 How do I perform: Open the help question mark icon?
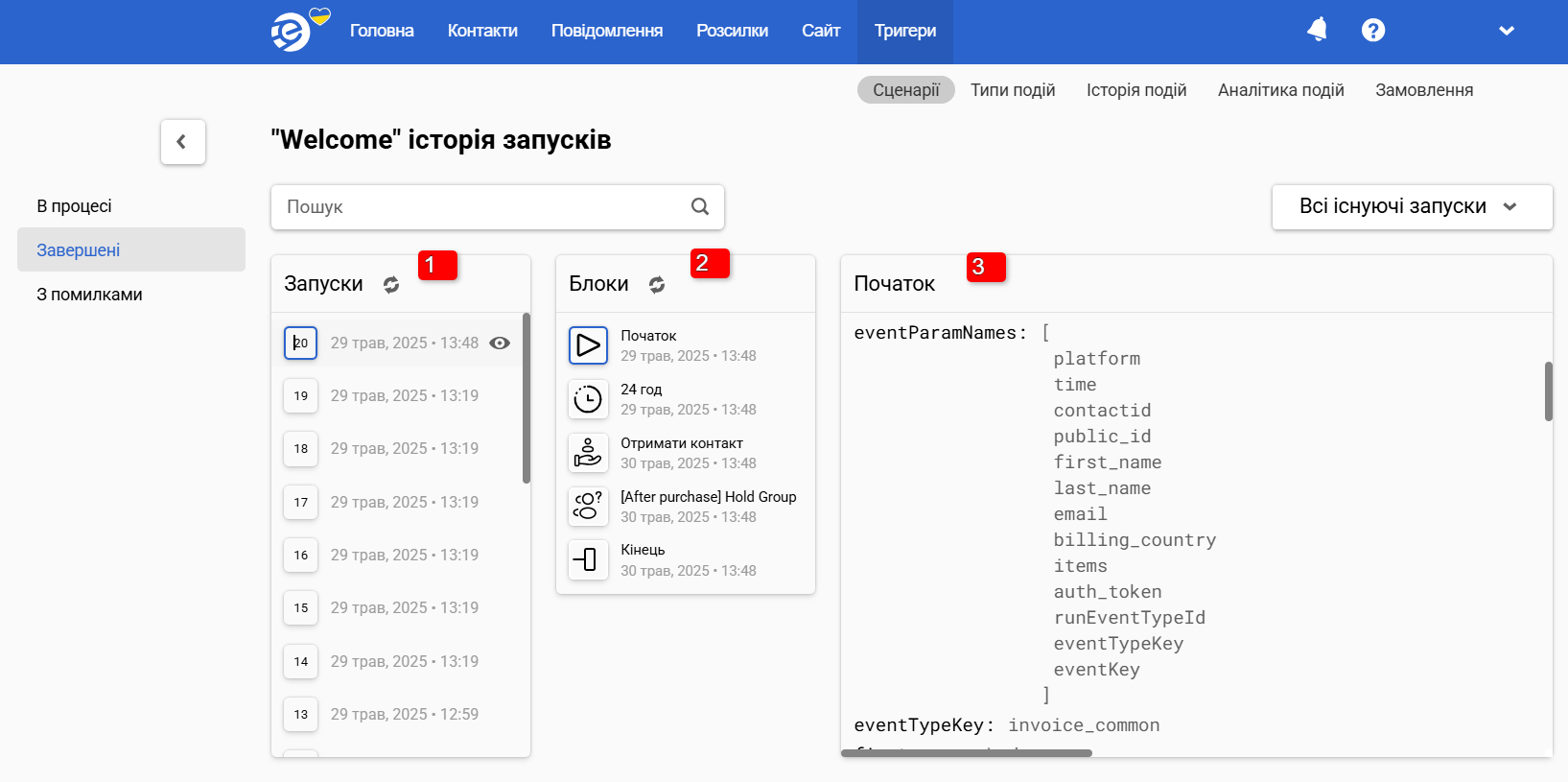1373,30
